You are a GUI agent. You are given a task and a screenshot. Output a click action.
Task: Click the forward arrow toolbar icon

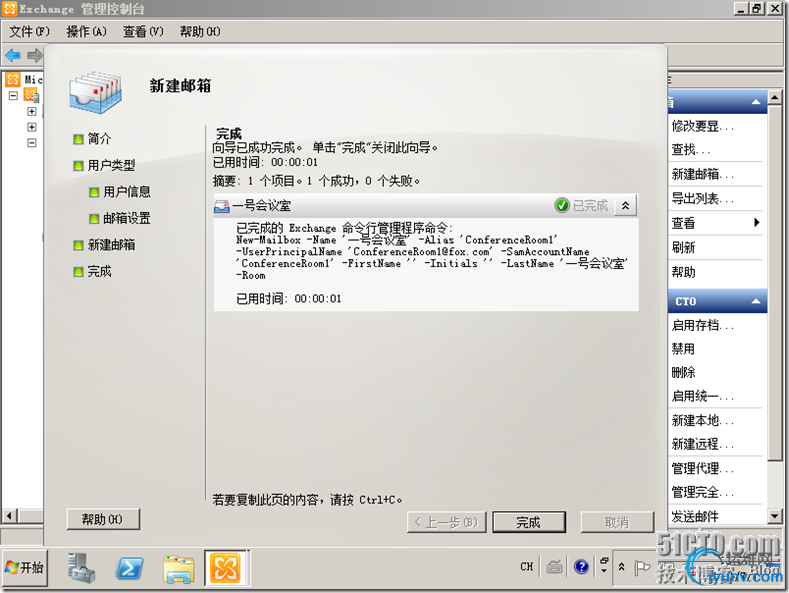(35, 55)
